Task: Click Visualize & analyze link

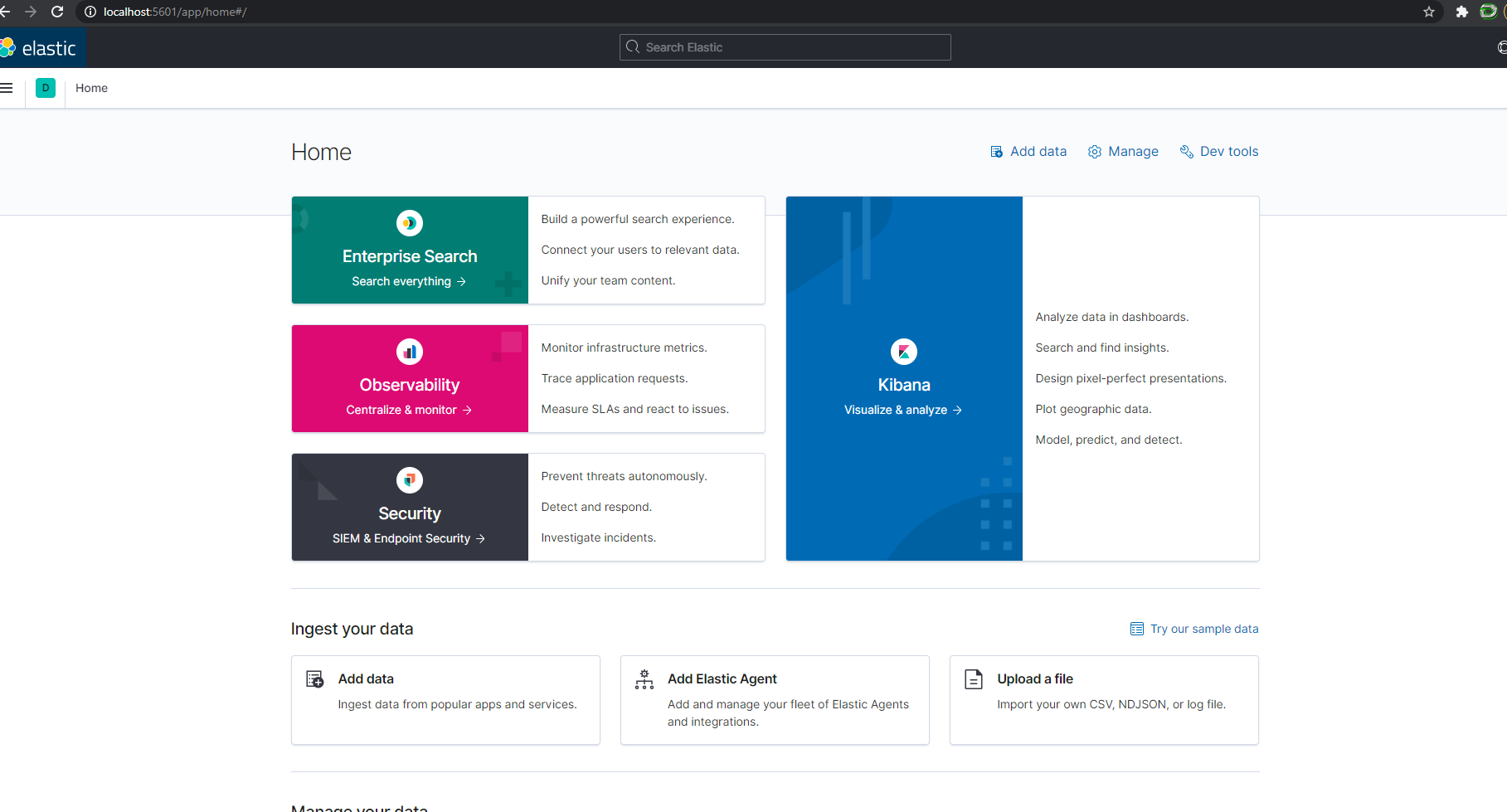Action: click(x=903, y=410)
